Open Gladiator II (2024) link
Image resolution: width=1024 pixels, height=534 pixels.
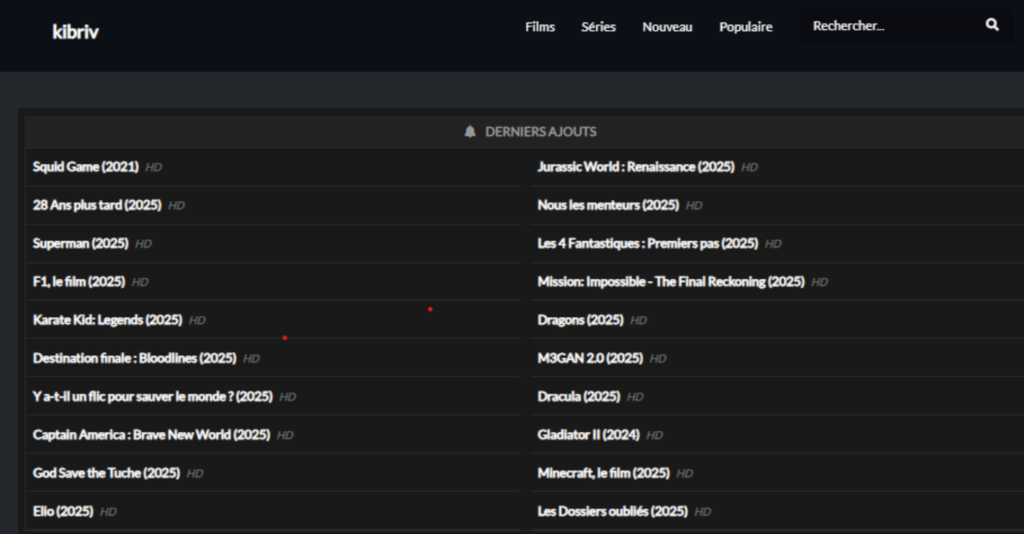pos(588,435)
